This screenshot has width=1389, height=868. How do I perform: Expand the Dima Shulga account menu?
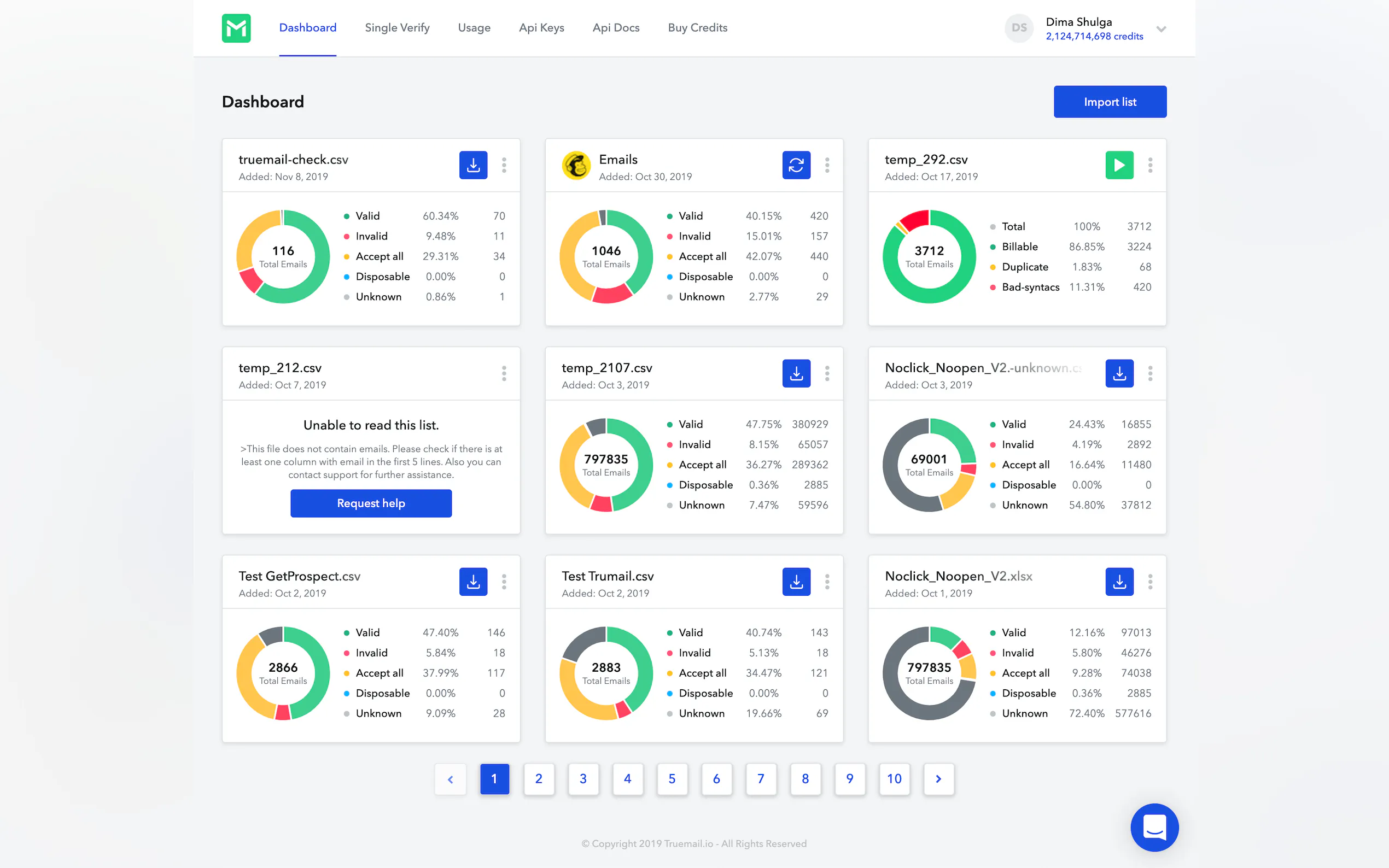tap(1161, 29)
